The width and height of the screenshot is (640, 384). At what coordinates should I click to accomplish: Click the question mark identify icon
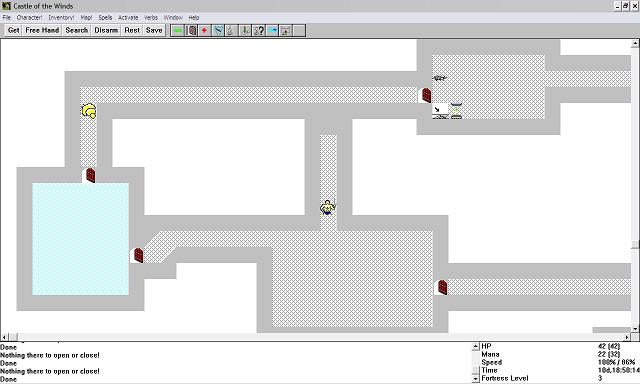259,30
